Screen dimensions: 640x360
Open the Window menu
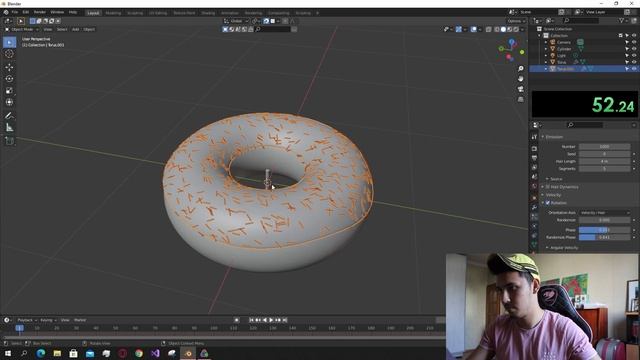click(x=57, y=13)
